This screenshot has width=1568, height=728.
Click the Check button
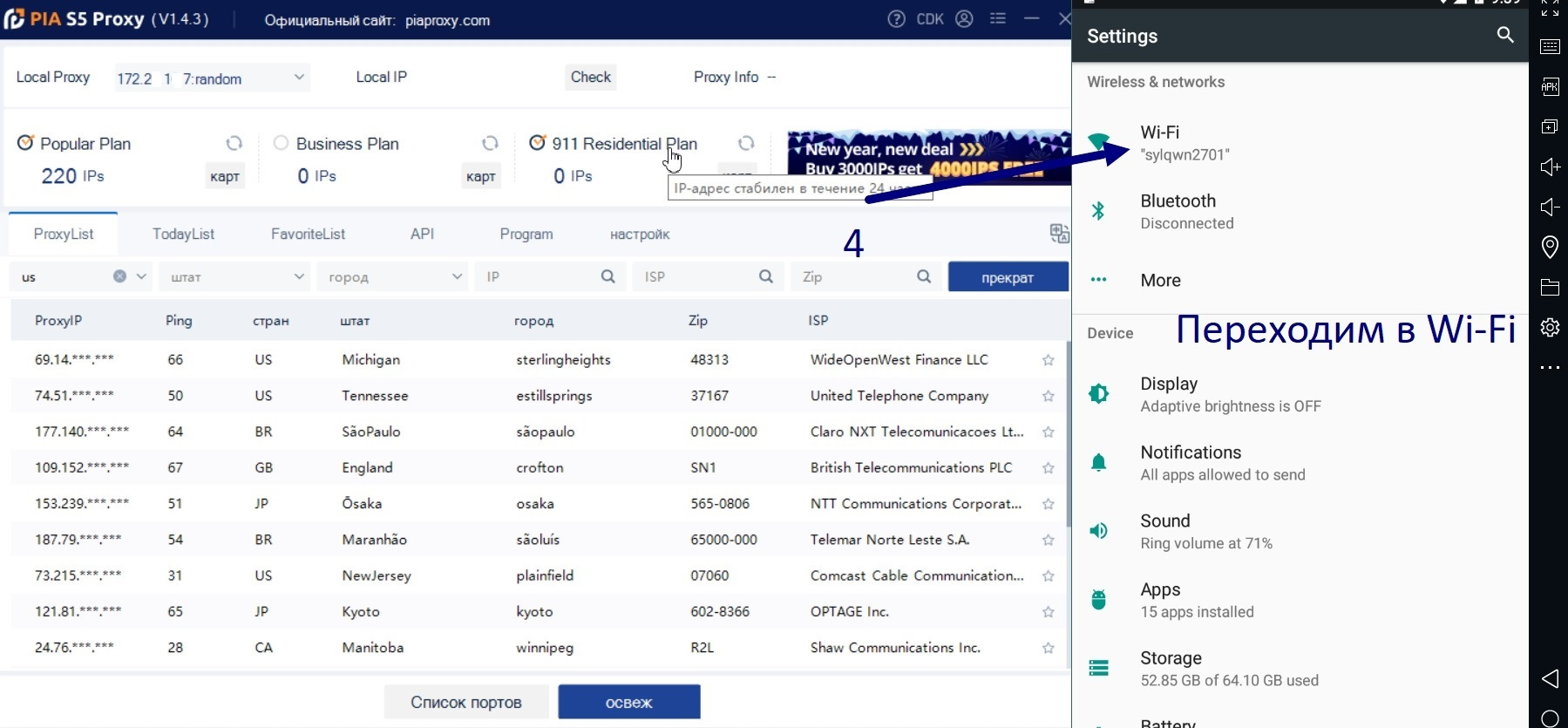(x=590, y=77)
